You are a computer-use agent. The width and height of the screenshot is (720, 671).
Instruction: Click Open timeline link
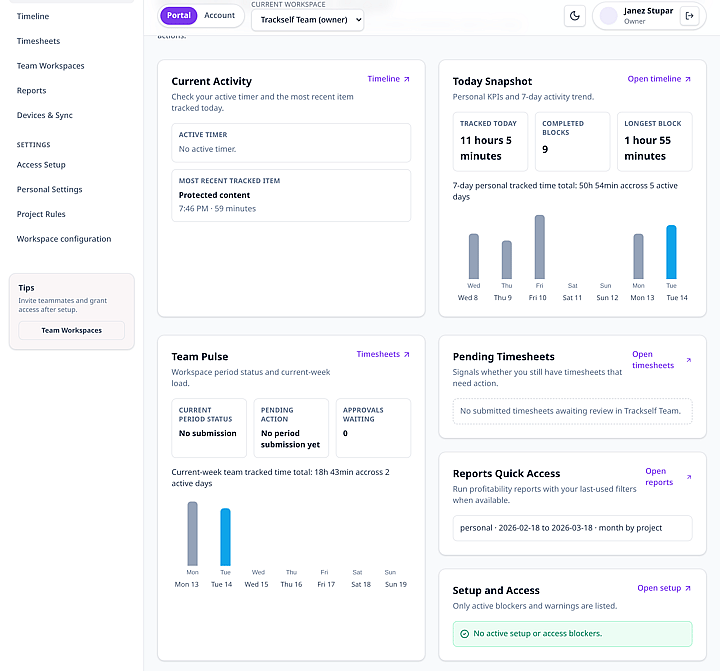pyautogui.click(x=659, y=79)
